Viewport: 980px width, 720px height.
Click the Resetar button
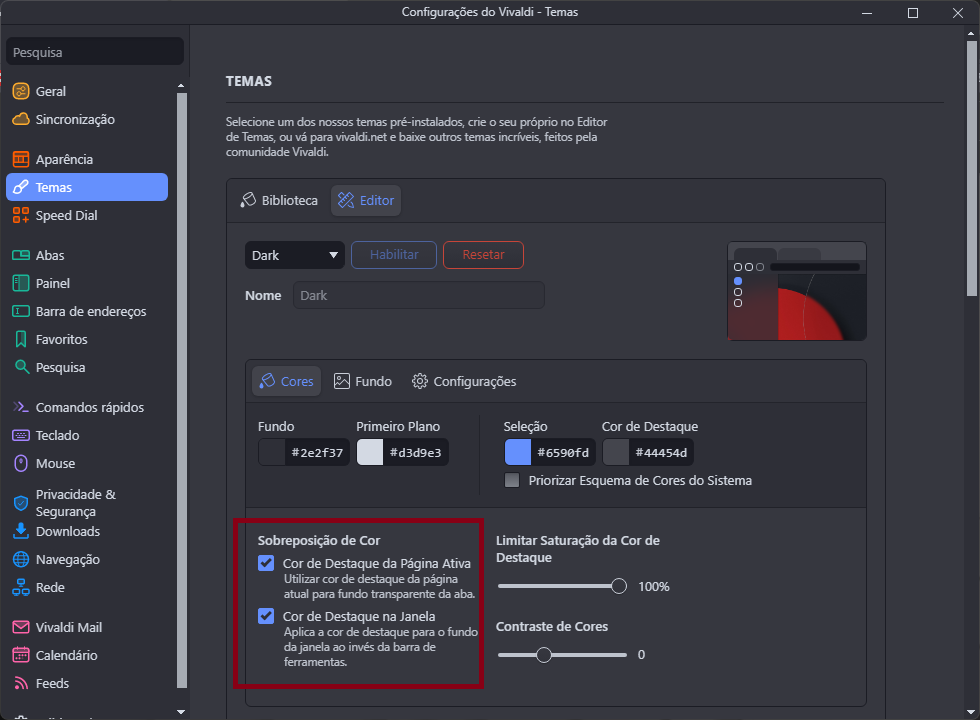coord(483,255)
